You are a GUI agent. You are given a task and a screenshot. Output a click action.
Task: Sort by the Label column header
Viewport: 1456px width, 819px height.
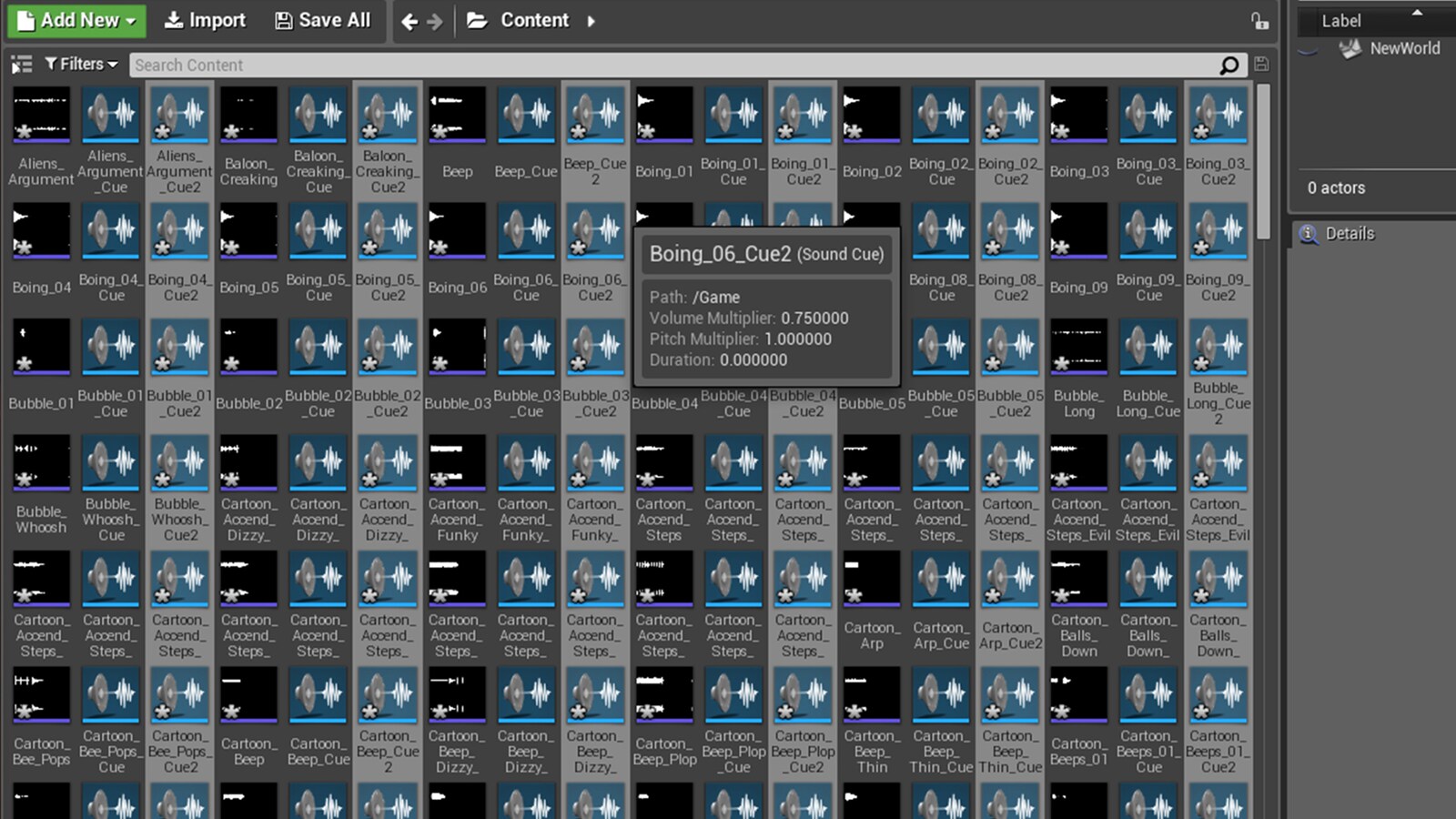[1341, 21]
